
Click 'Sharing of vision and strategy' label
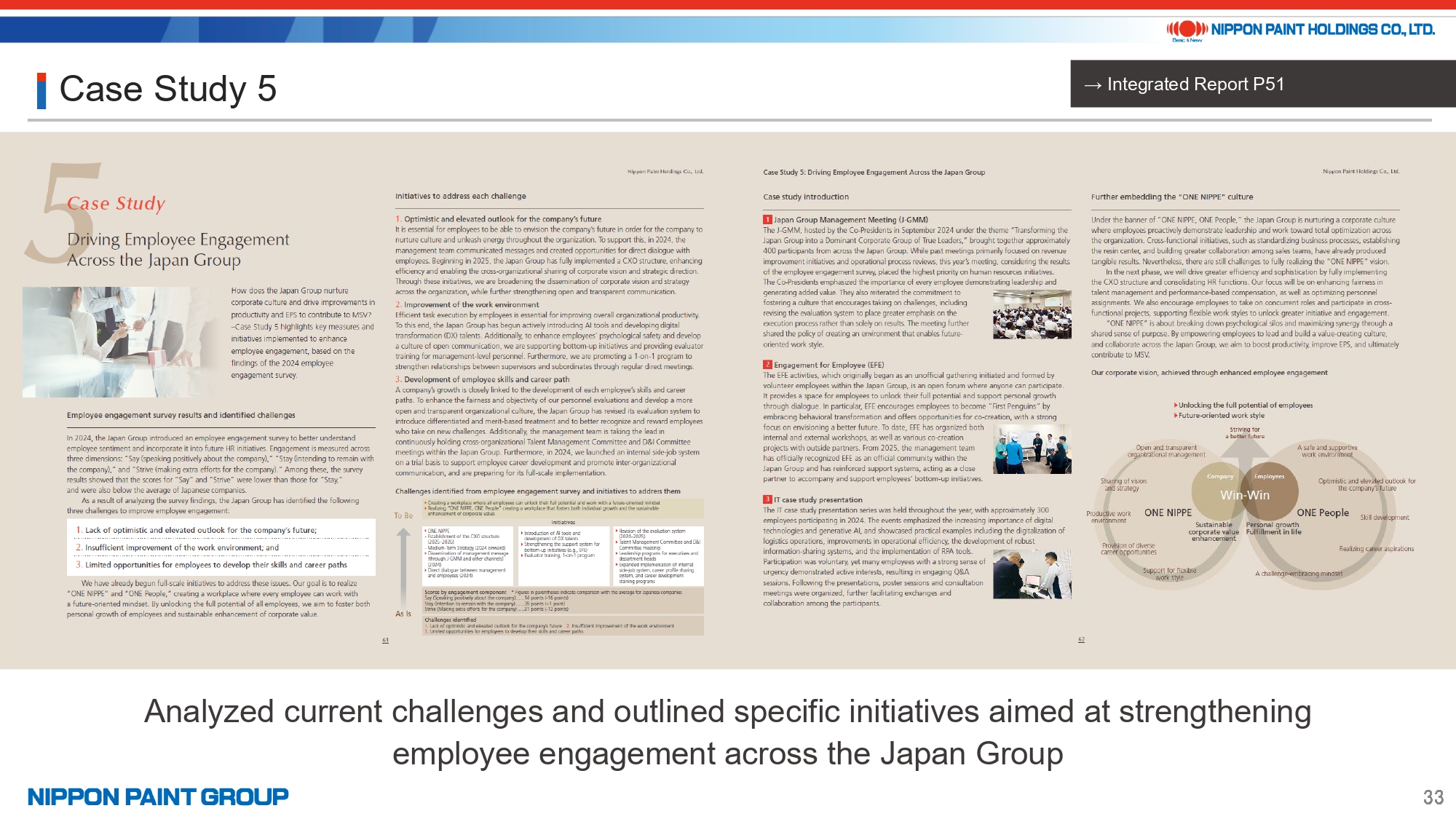coord(1123,485)
